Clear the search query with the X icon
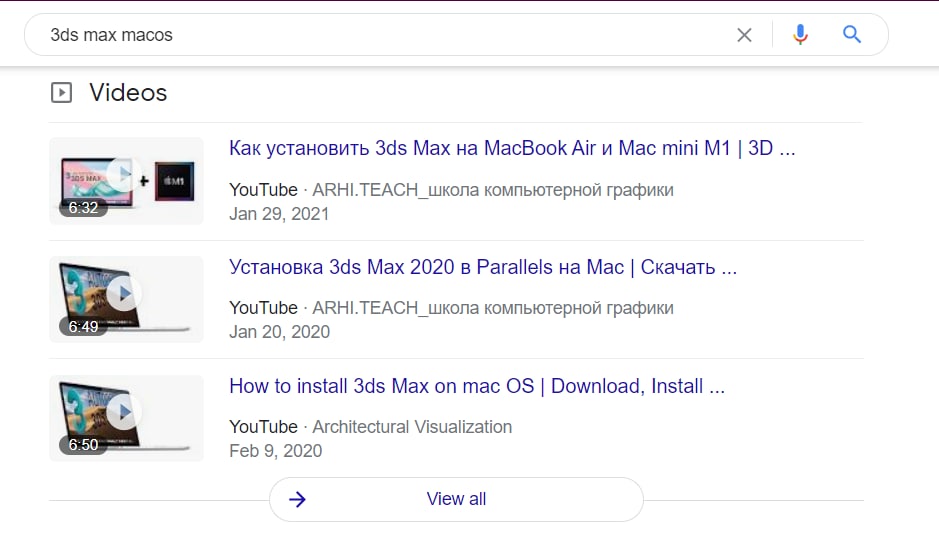Image resolution: width=939 pixels, height=559 pixels. click(x=744, y=35)
